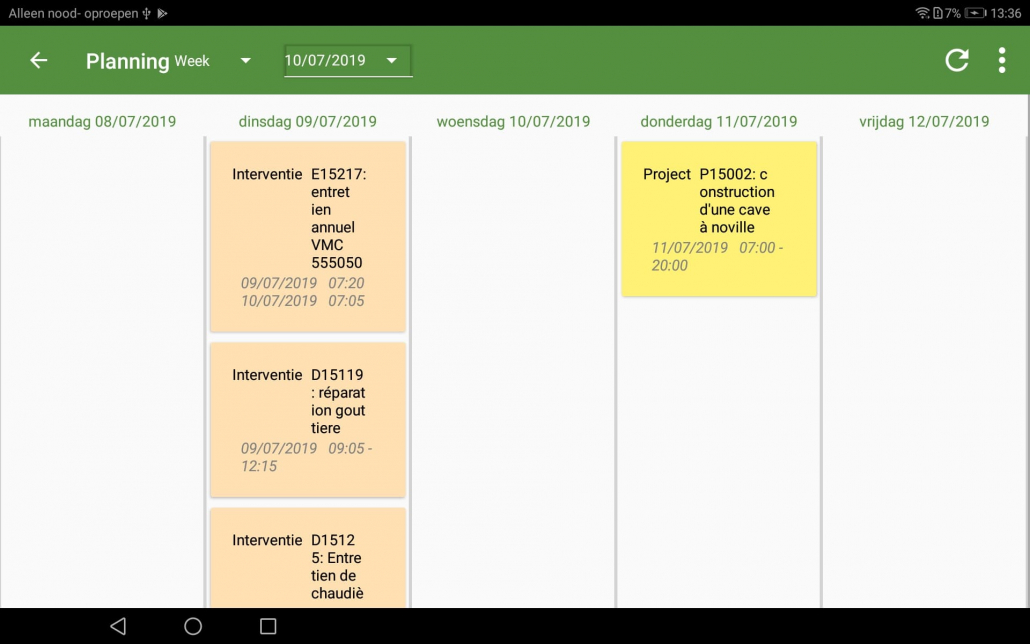Viewport: 1030px width, 644px height.
Task: Open the Week view dropdown
Action: tap(212, 61)
